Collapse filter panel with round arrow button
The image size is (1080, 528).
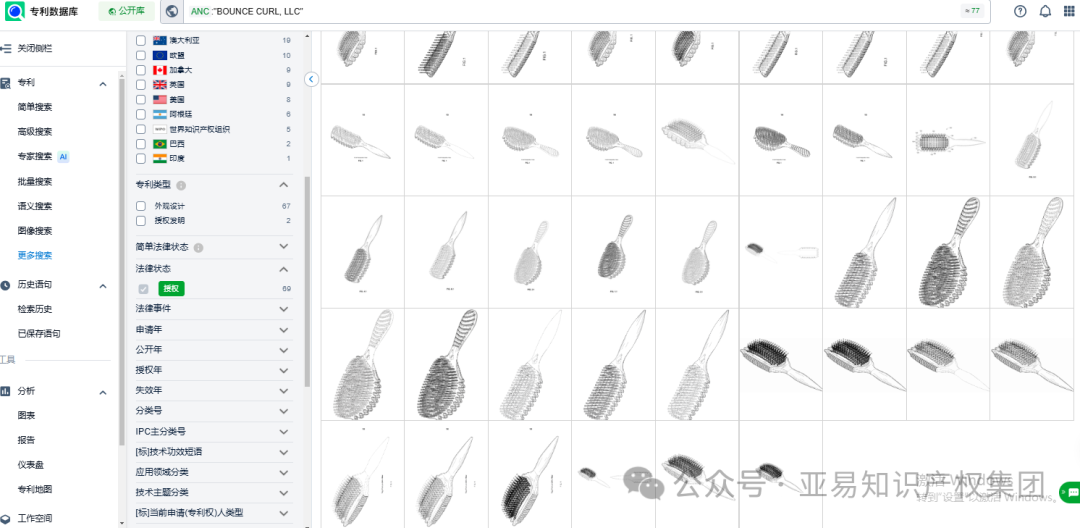[311, 79]
